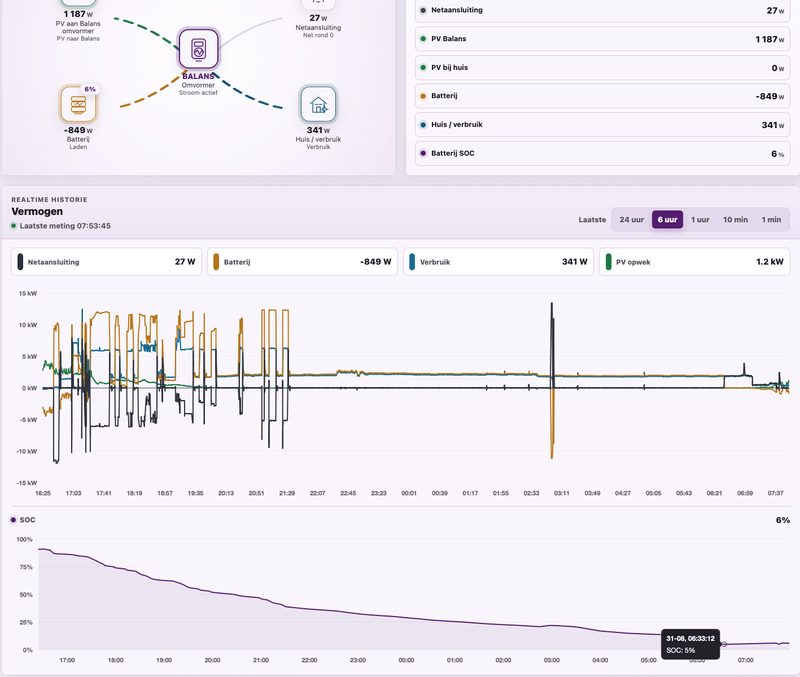Click the battery icon in the flow diagram
Image resolution: width=800 pixels, height=677 pixels.
tap(78, 104)
